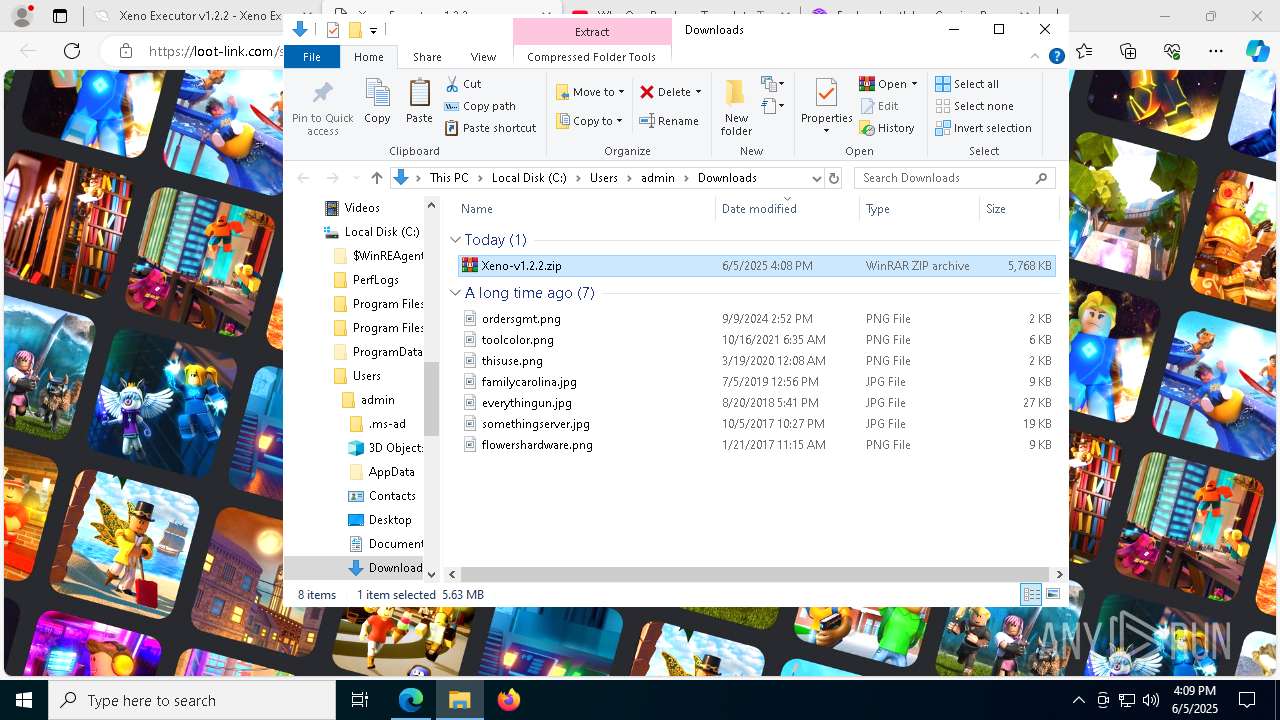Viewport: 1280px width, 720px height.
Task: Open Edge Copilot icon
Action: (1257, 51)
